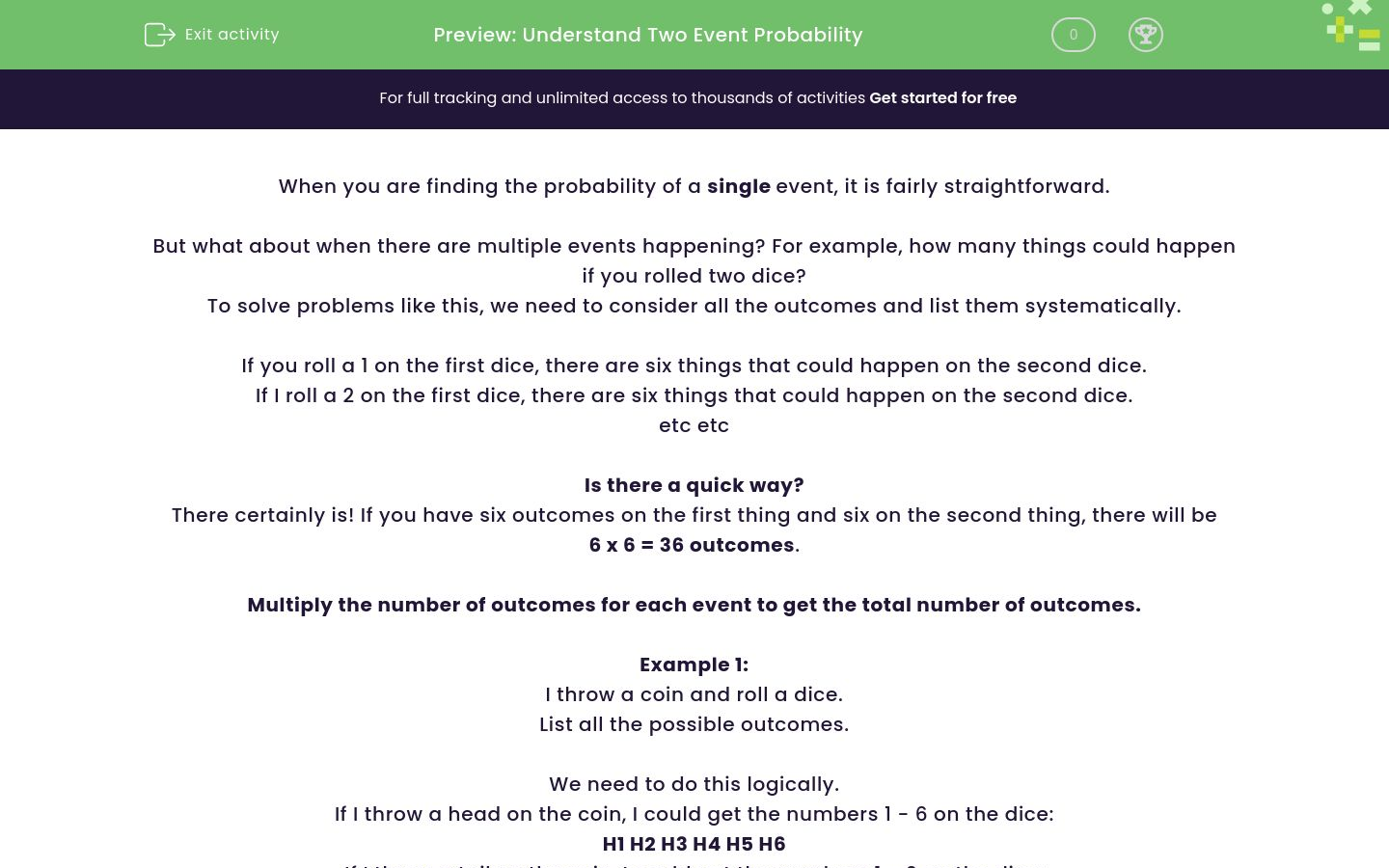Click the H1 H2 H3 outcomes line
The image size is (1389, 868).
[x=694, y=844]
